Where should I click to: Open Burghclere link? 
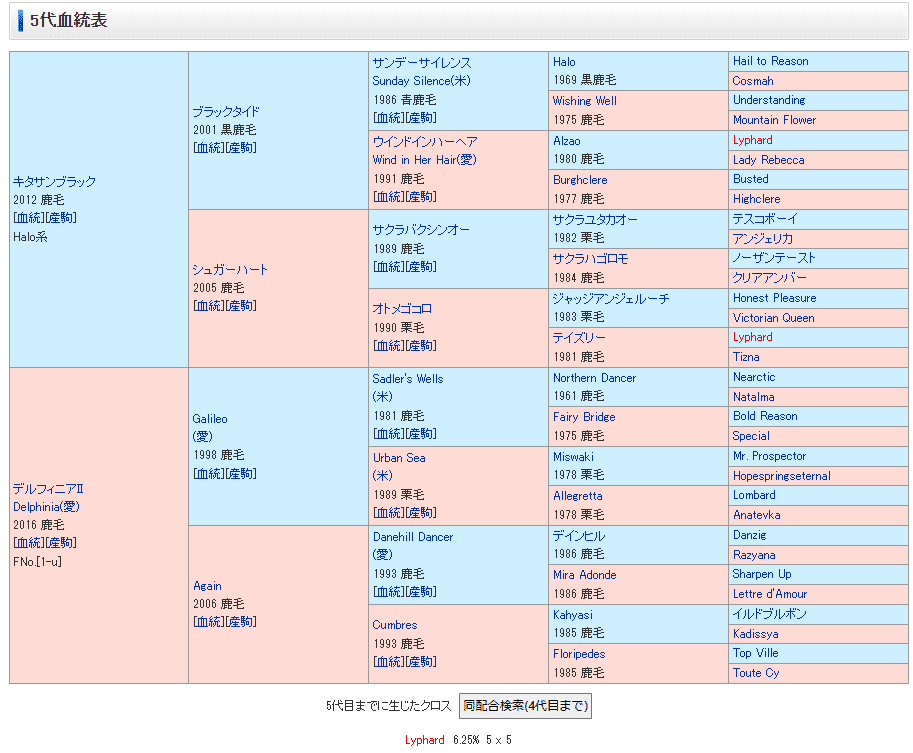[580, 180]
